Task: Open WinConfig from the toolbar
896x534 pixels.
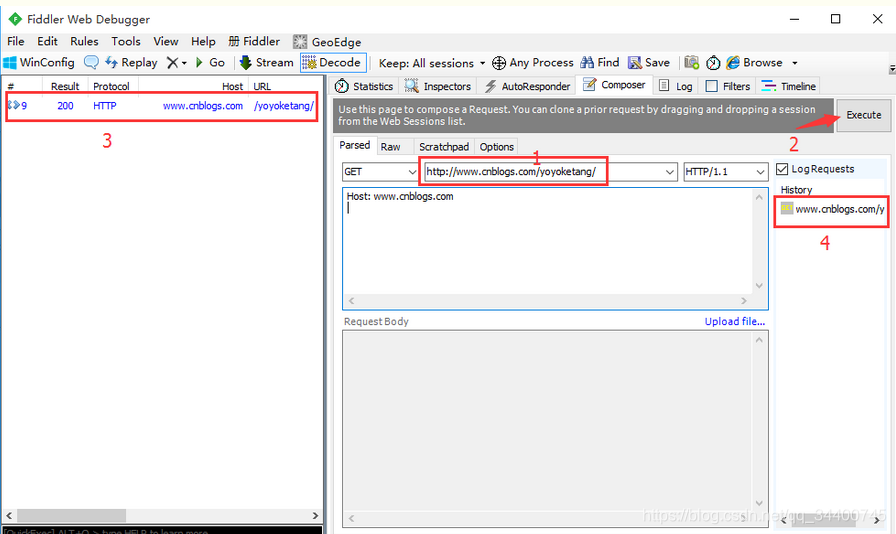Action: point(39,62)
